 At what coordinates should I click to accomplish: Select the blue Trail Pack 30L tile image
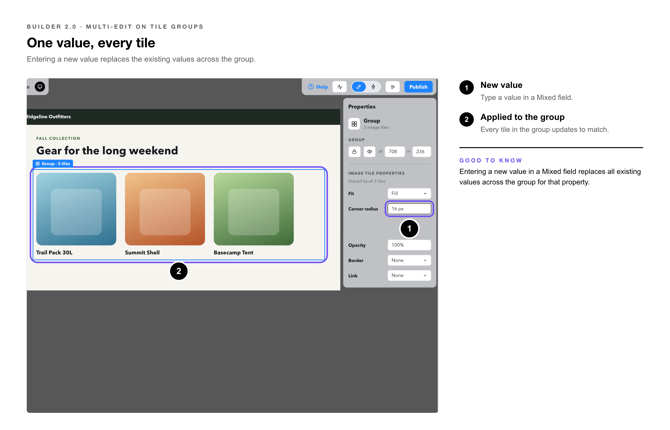76,209
